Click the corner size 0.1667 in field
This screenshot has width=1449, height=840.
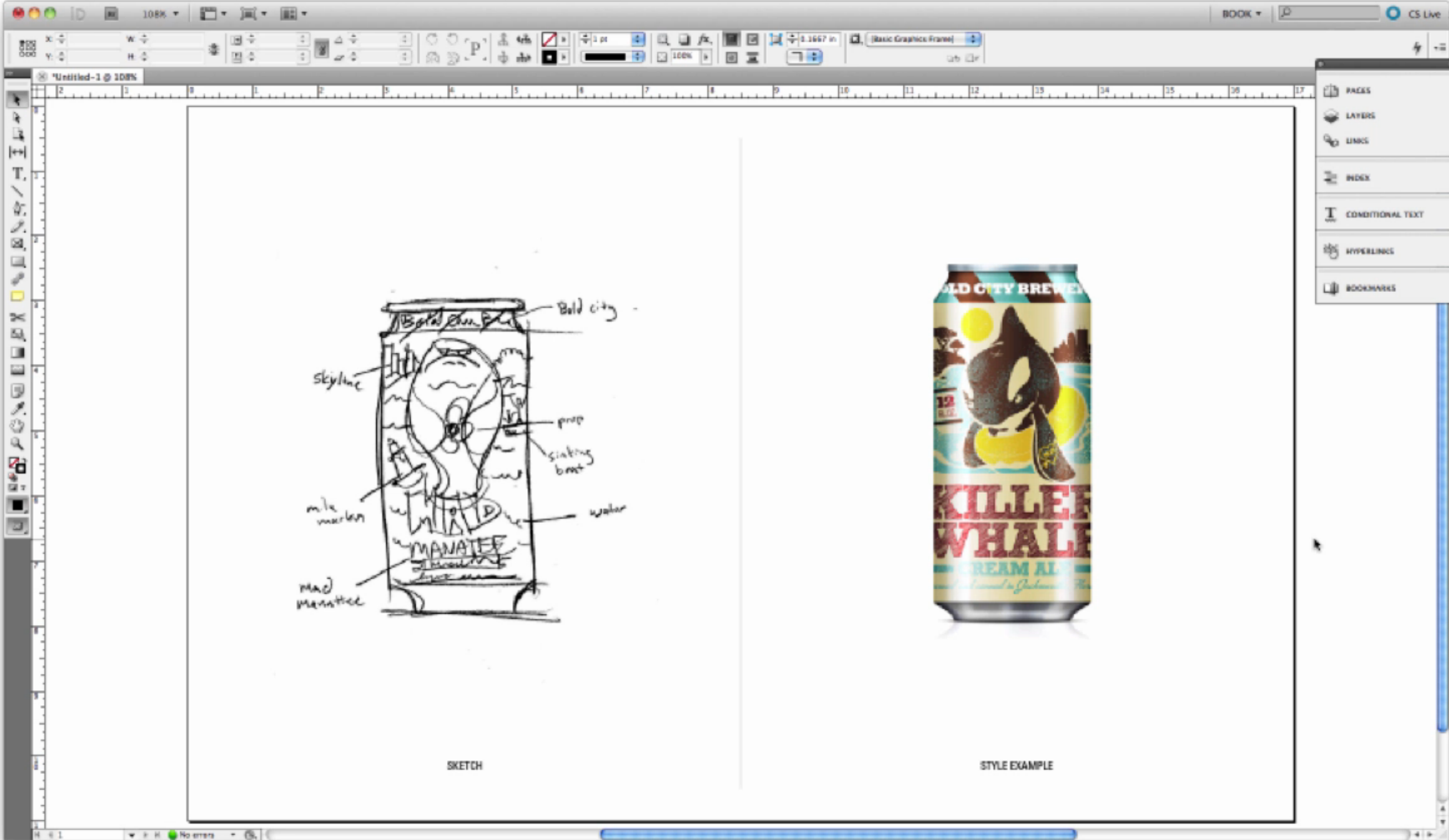(818, 39)
